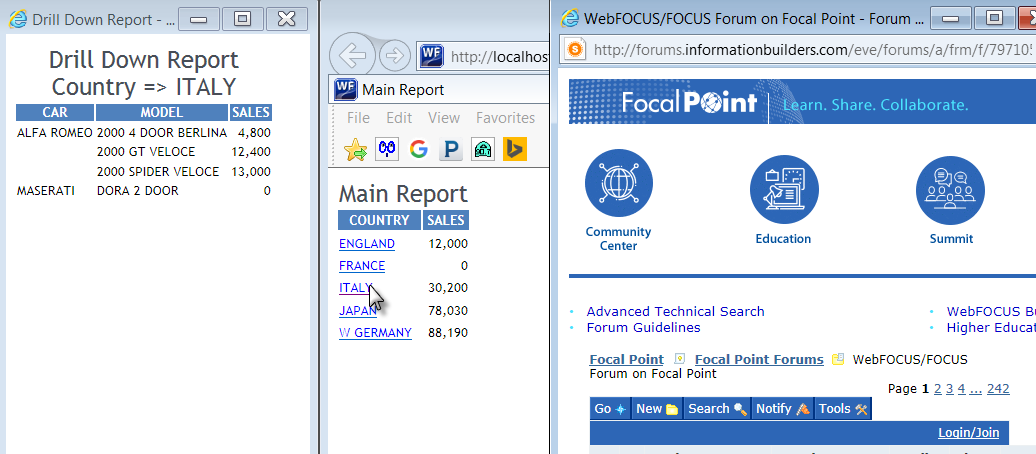Click the 2000 SPIDER VELOCE model cell
Image resolution: width=1036 pixels, height=454 pixels.
point(158,172)
